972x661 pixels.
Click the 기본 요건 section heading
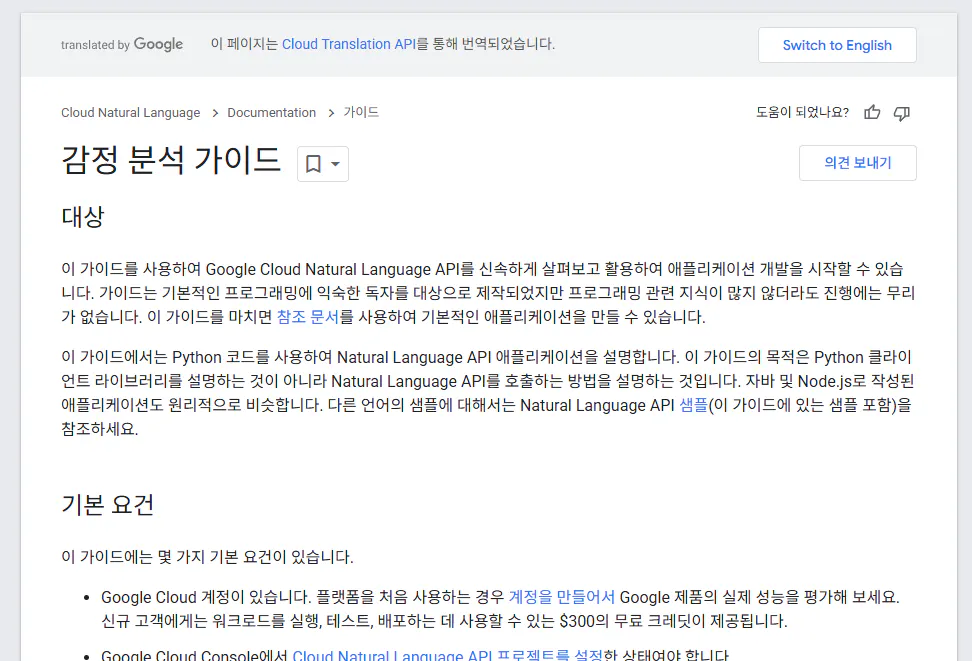point(107,505)
